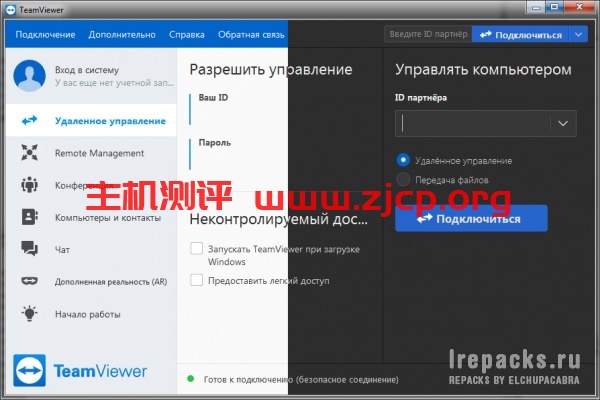Click Вход в систему link
Image resolution: width=600 pixels, height=400 pixels.
(x=87, y=70)
